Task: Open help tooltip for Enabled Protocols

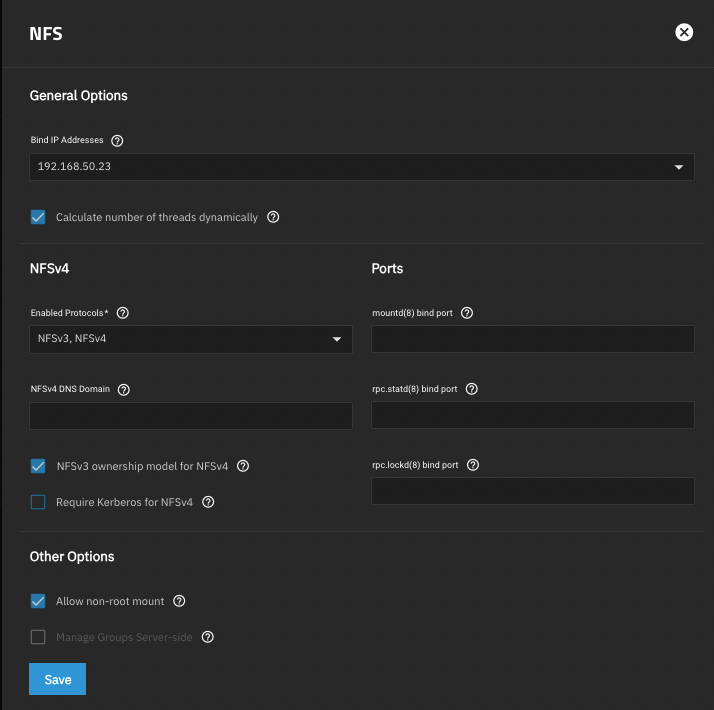Action: 122,313
